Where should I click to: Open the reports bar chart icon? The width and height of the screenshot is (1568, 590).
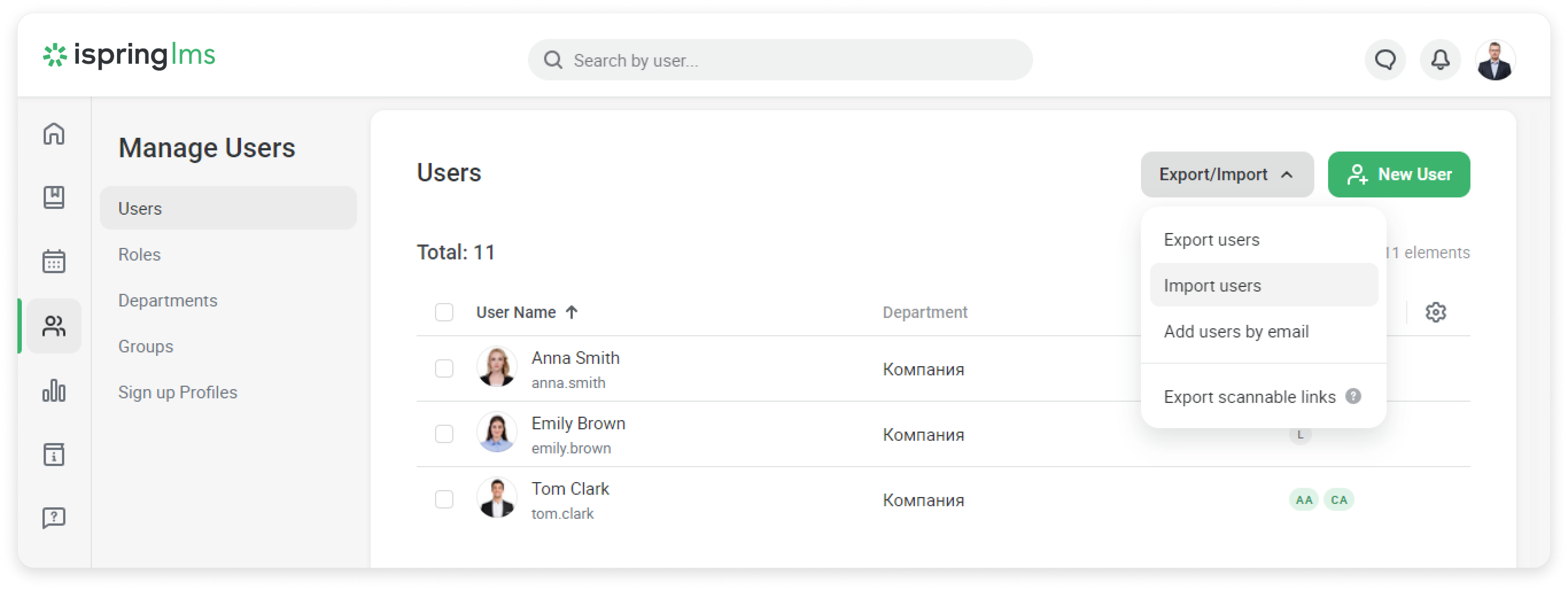[x=54, y=390]
